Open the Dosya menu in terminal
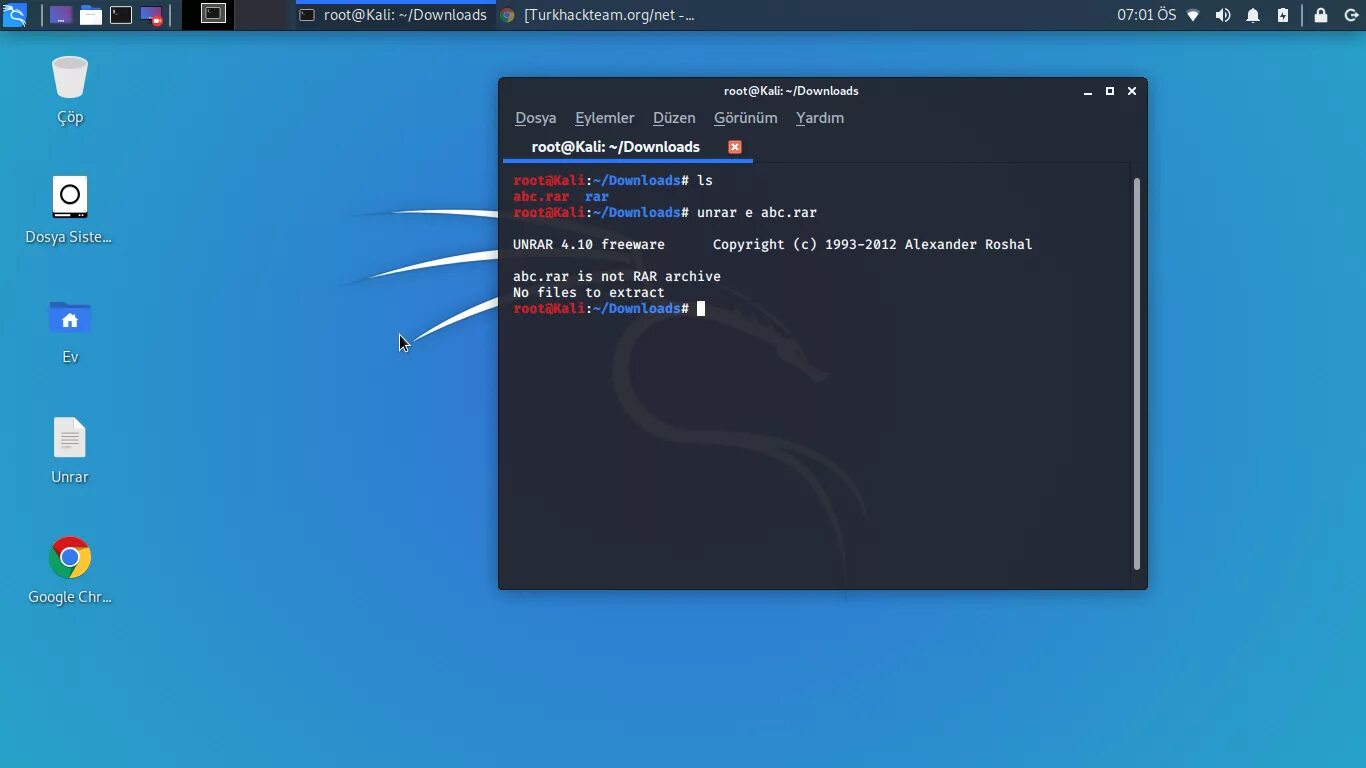 click(x=535, y=118)
